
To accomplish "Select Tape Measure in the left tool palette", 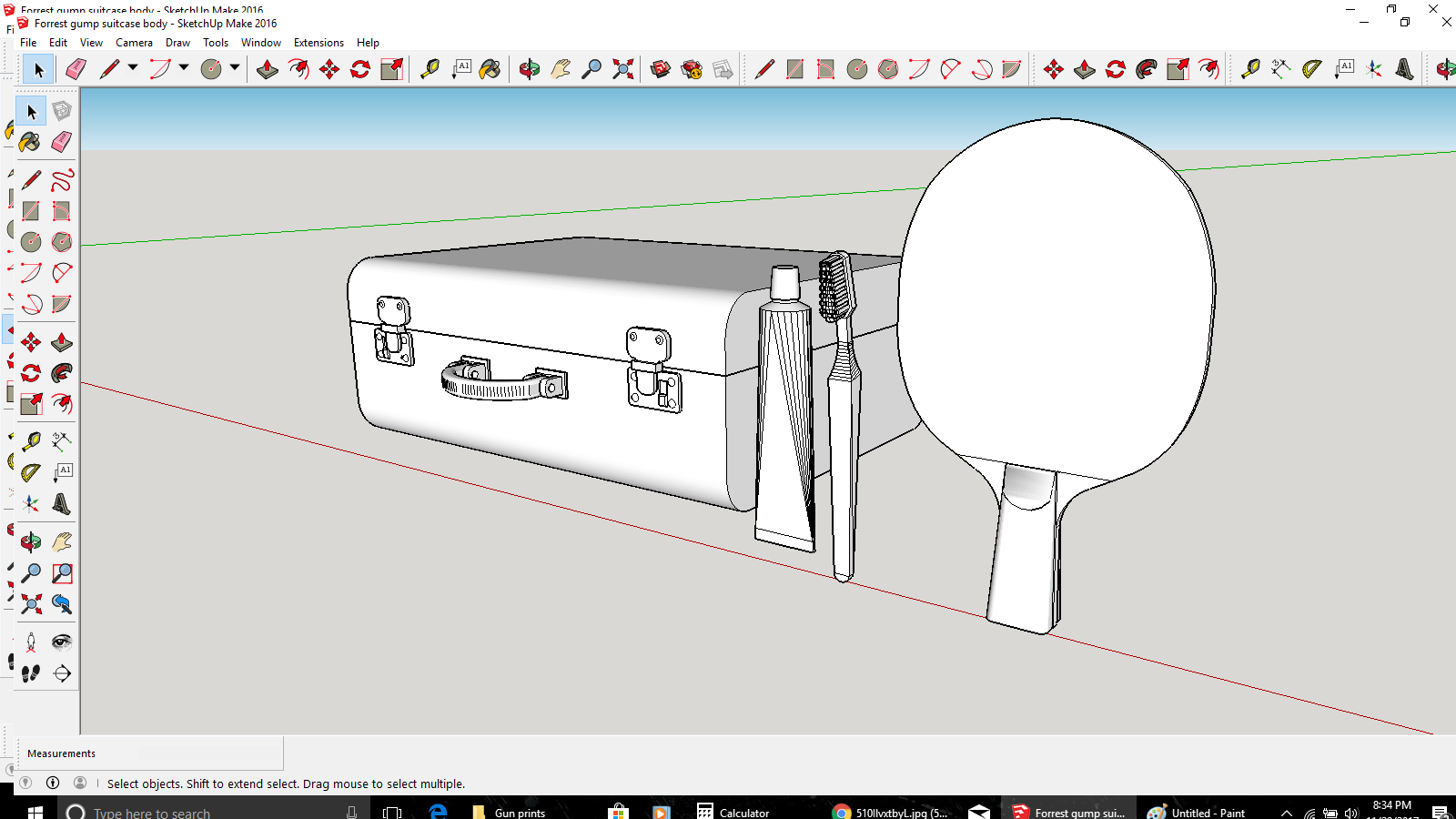I will [x=31, y=442].
